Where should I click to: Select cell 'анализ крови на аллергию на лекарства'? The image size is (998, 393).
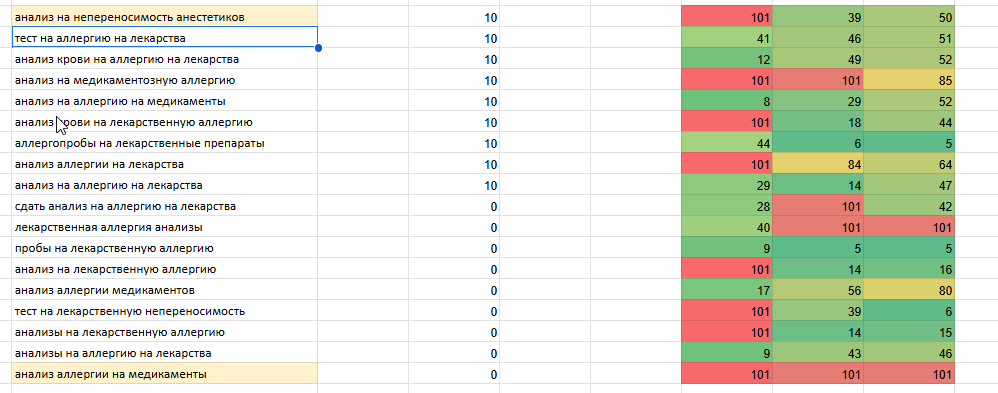164,59
